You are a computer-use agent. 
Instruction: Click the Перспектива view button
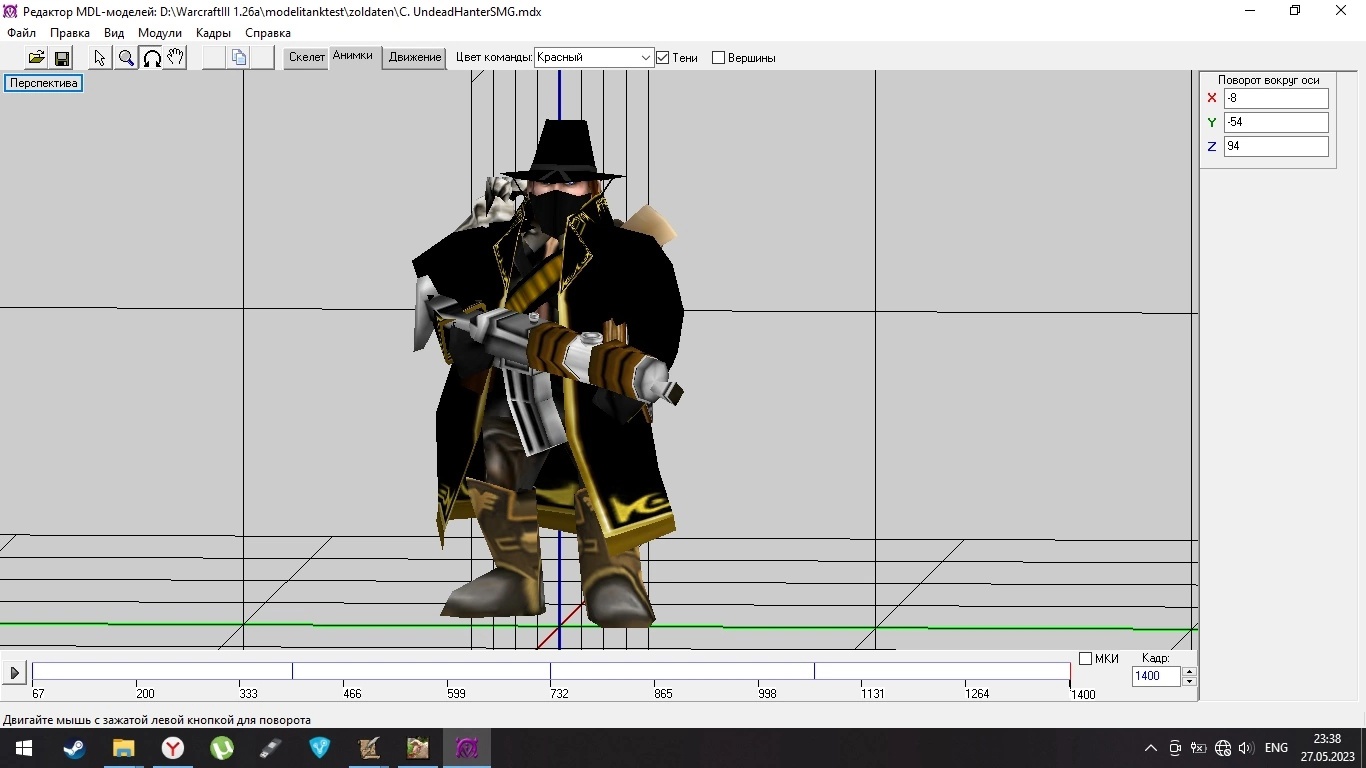point(44,83)
